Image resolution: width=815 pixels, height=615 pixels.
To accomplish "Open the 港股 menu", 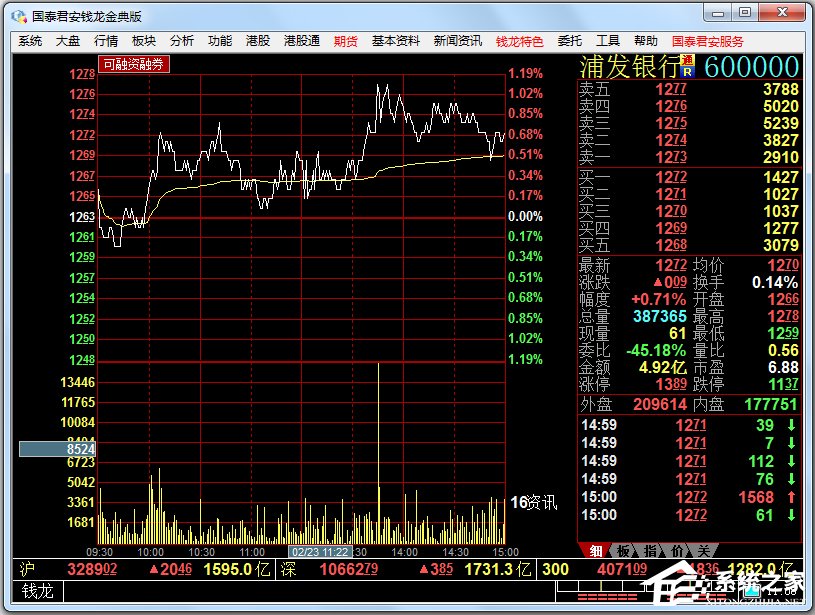I will 258,41.
